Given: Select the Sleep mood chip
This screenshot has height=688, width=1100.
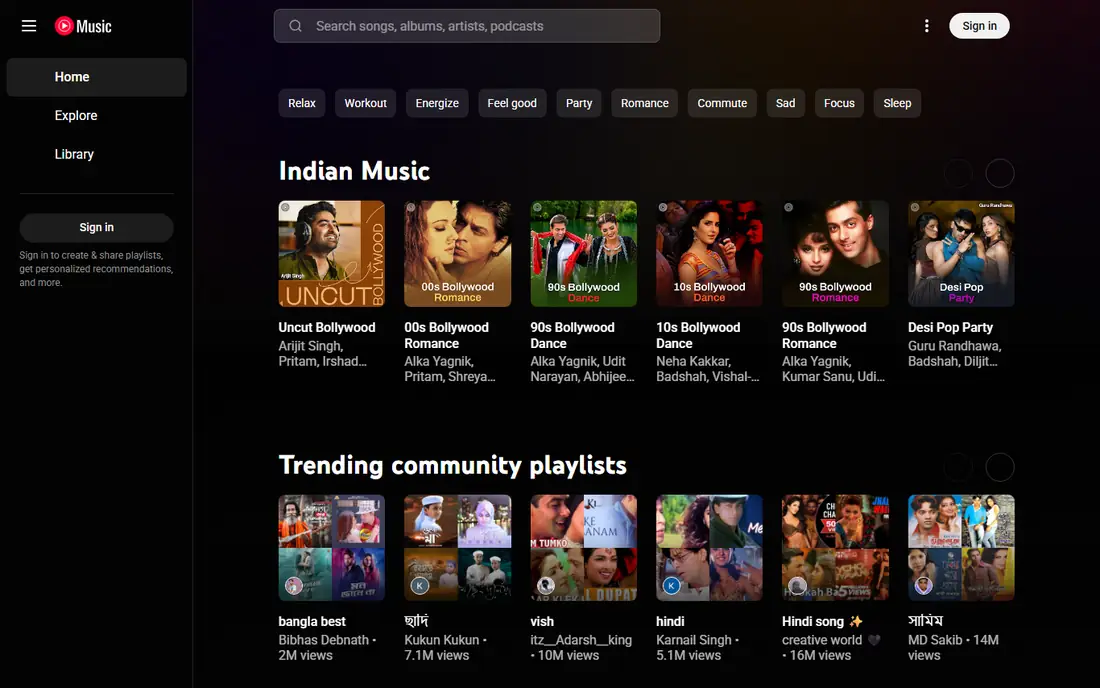Looking at the screenshot, I should tap(897, 103).
